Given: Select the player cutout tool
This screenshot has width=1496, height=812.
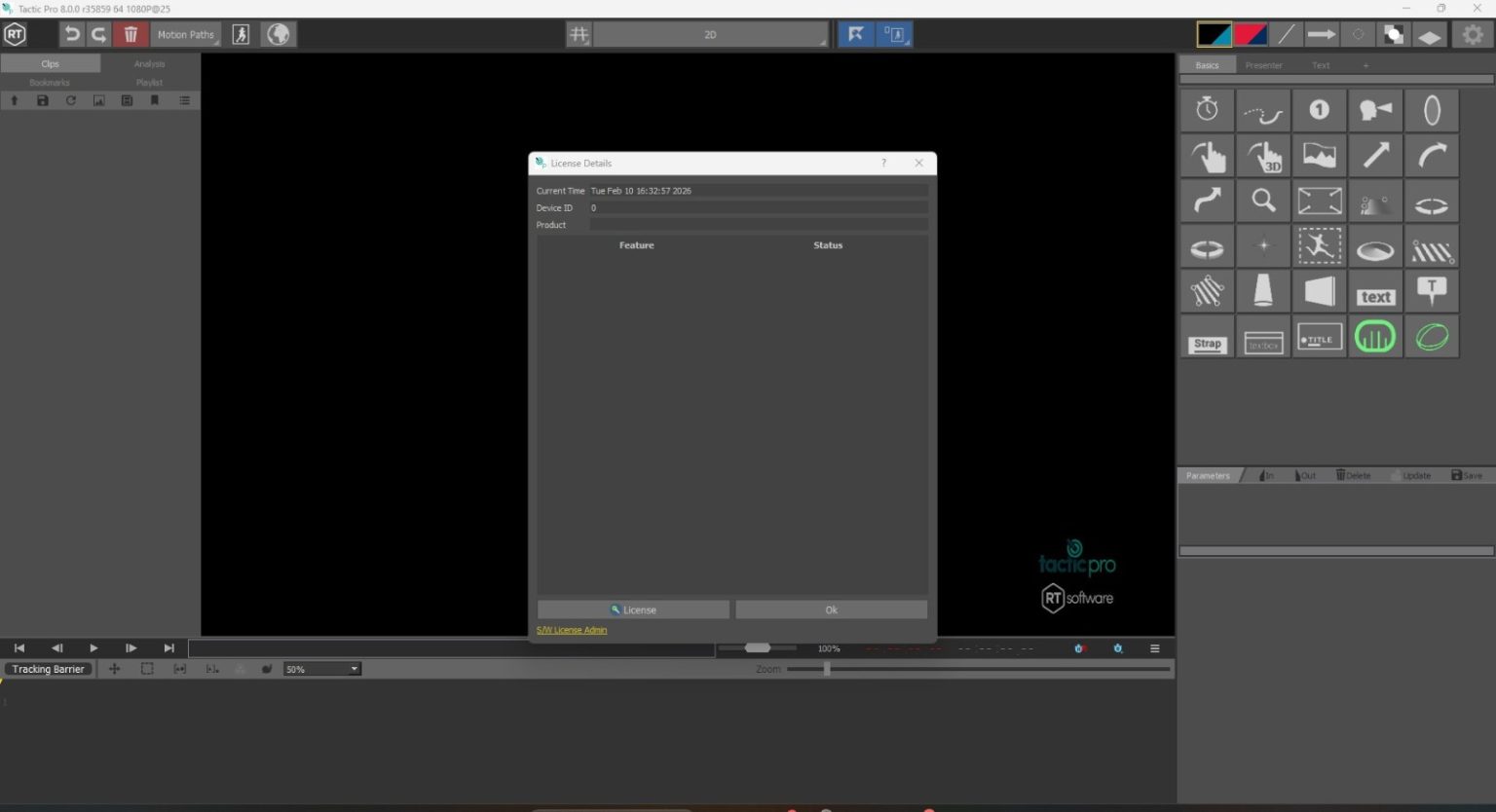Looking at the screenshot, I should 1320,246.
